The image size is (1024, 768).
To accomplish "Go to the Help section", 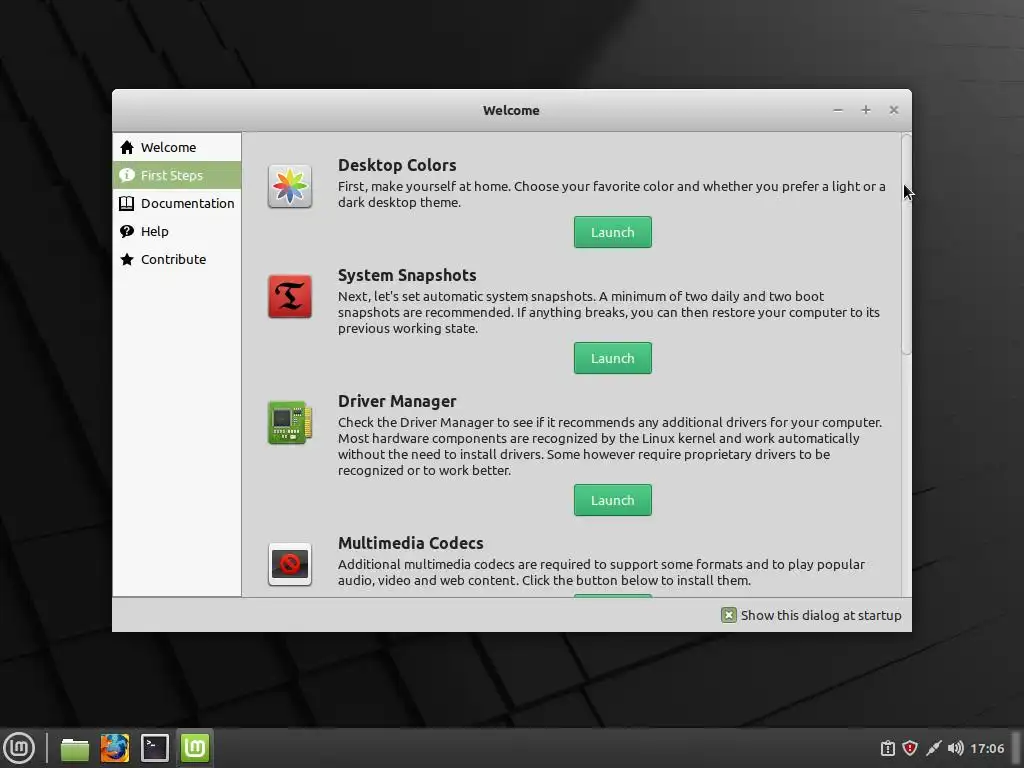I will 177,231.
